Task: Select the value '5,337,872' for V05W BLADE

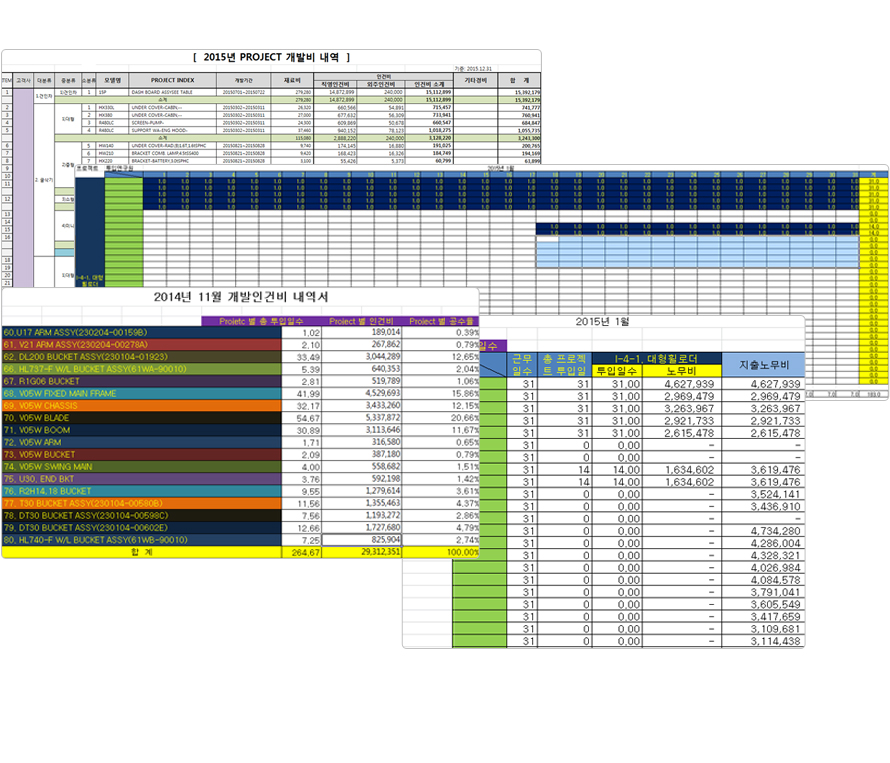Action: pyautogui.click(x=362, y=418)
